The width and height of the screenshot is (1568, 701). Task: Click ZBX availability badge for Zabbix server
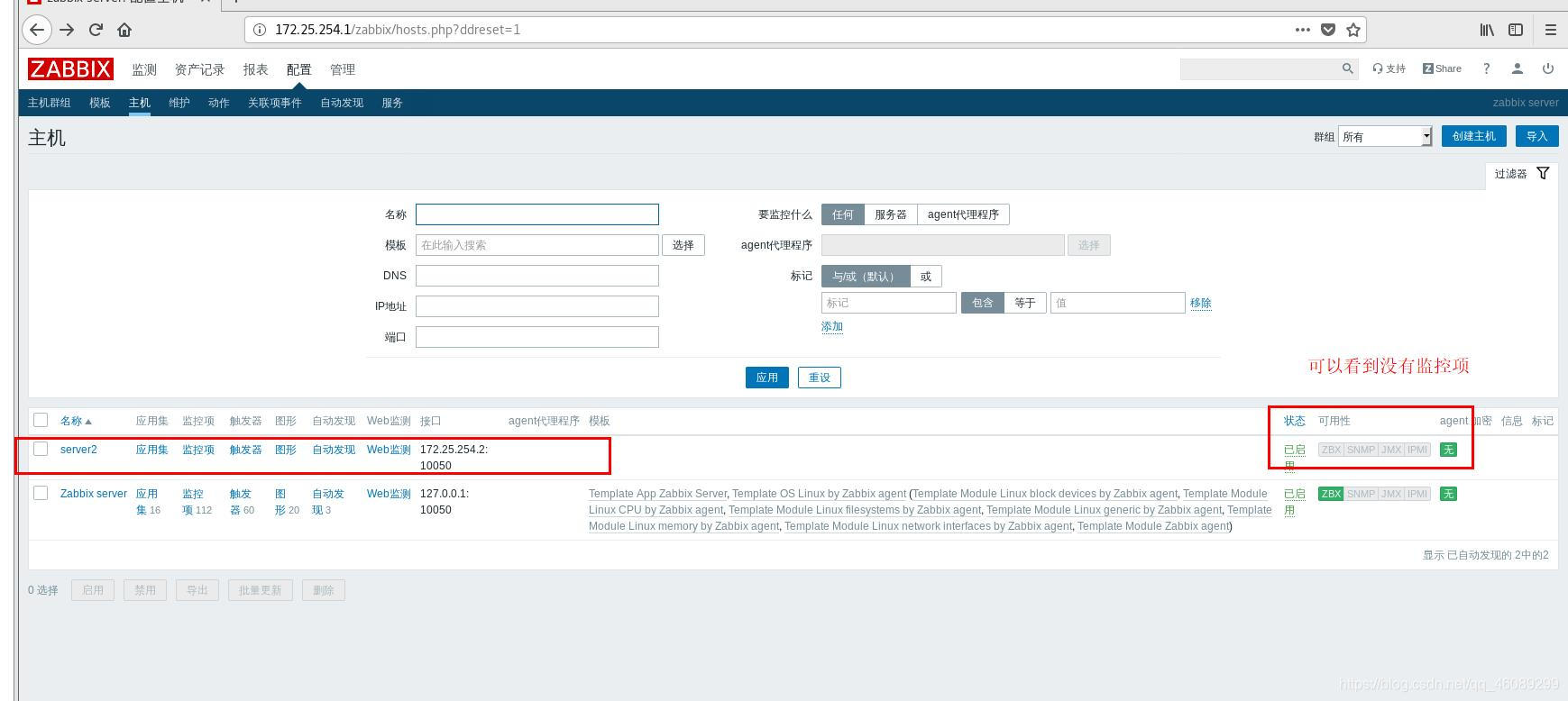click(x=1331, y=494)
